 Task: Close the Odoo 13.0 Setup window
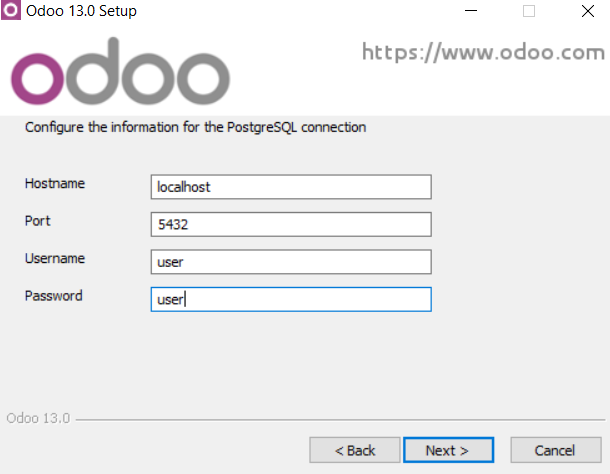coord(588,11)
